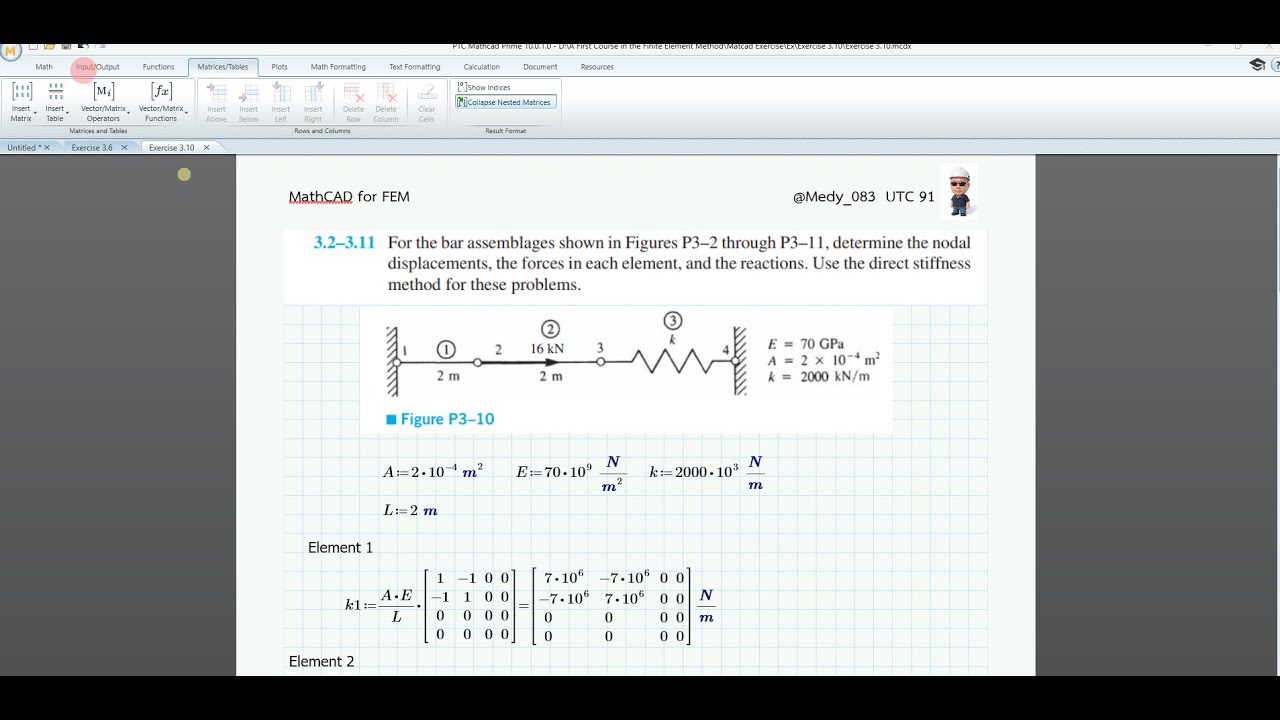The image size is (1280, 720).
Task: Click the Open folder quick-access icon
Action: point(48,46)
